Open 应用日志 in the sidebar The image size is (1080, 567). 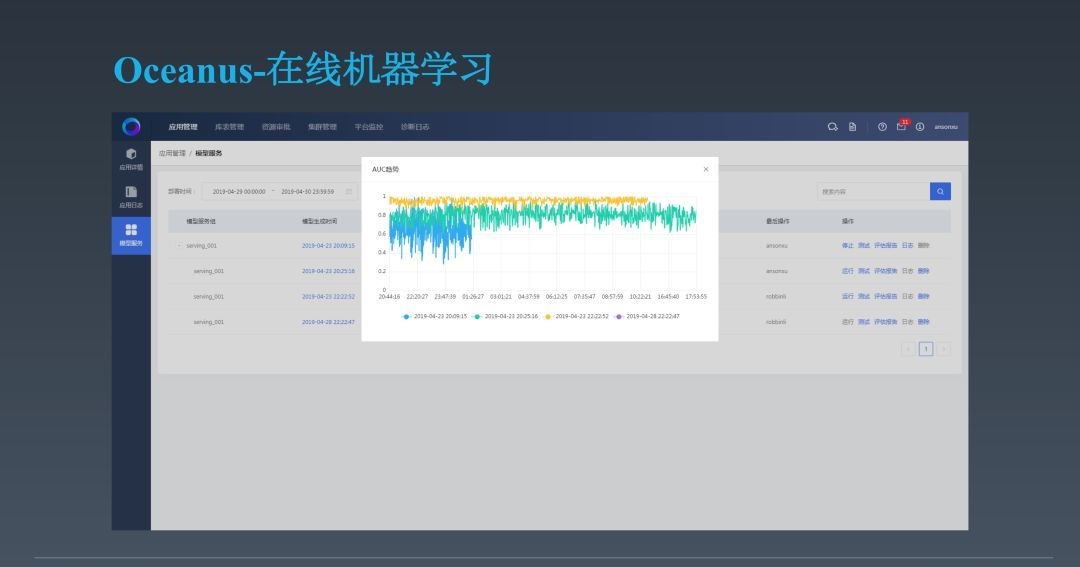point(131,196)
